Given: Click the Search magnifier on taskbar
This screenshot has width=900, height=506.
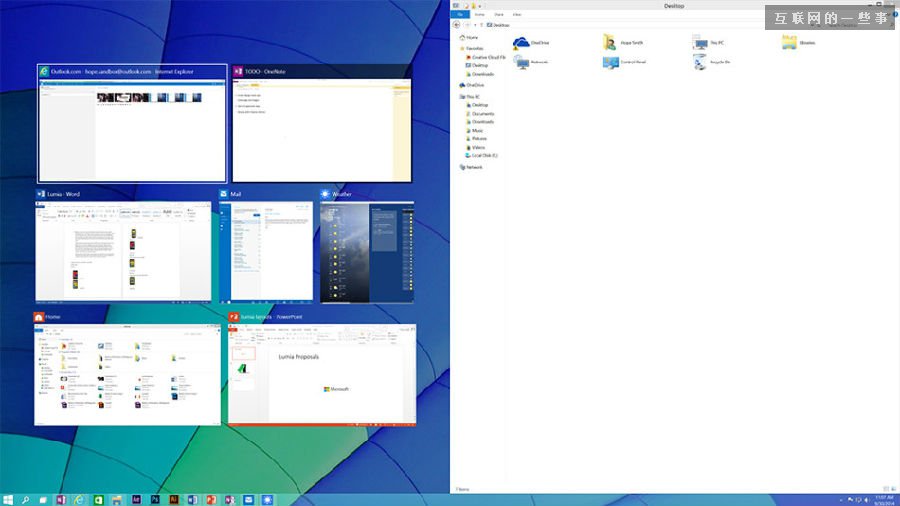Looking at the screenshot, I should pos(25,500).
